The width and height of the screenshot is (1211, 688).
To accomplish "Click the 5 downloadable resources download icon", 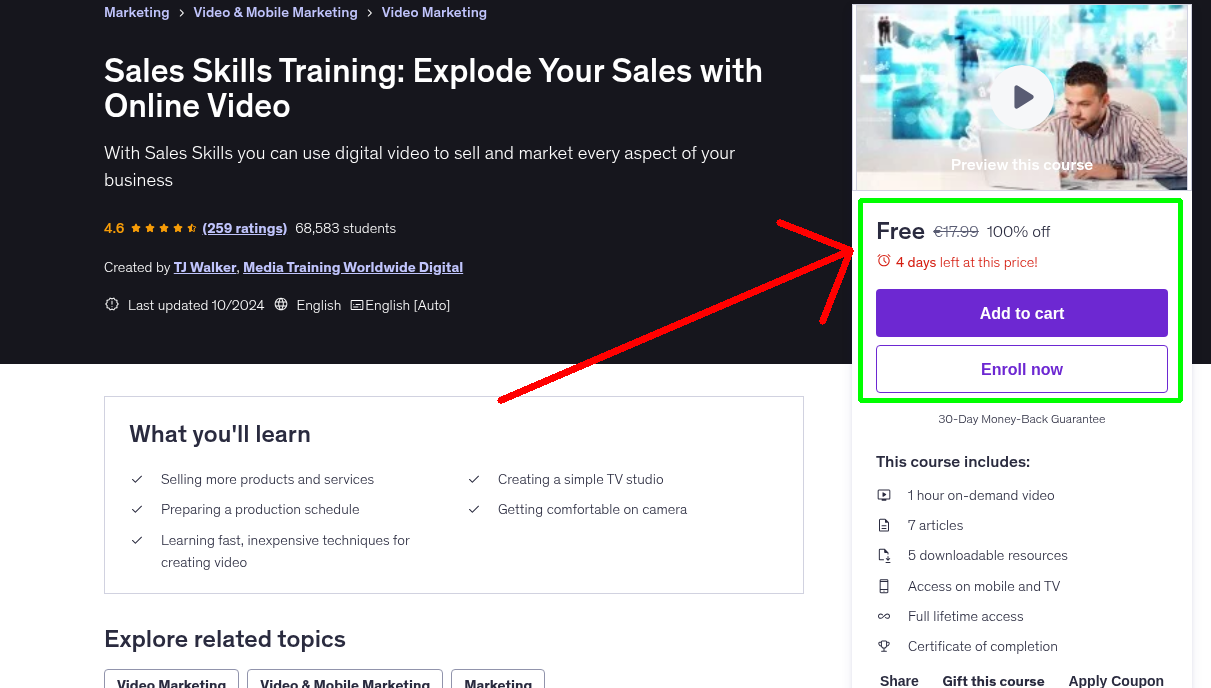I will [884, 555].
